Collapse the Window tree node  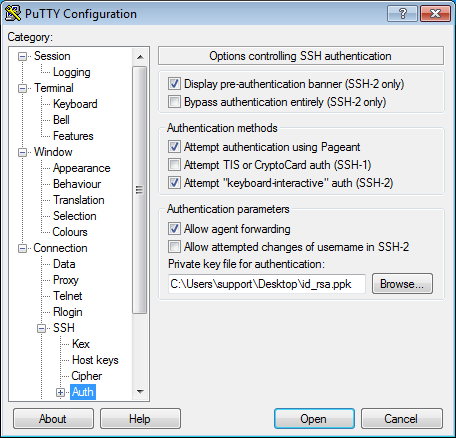click(x=22, y=152)
